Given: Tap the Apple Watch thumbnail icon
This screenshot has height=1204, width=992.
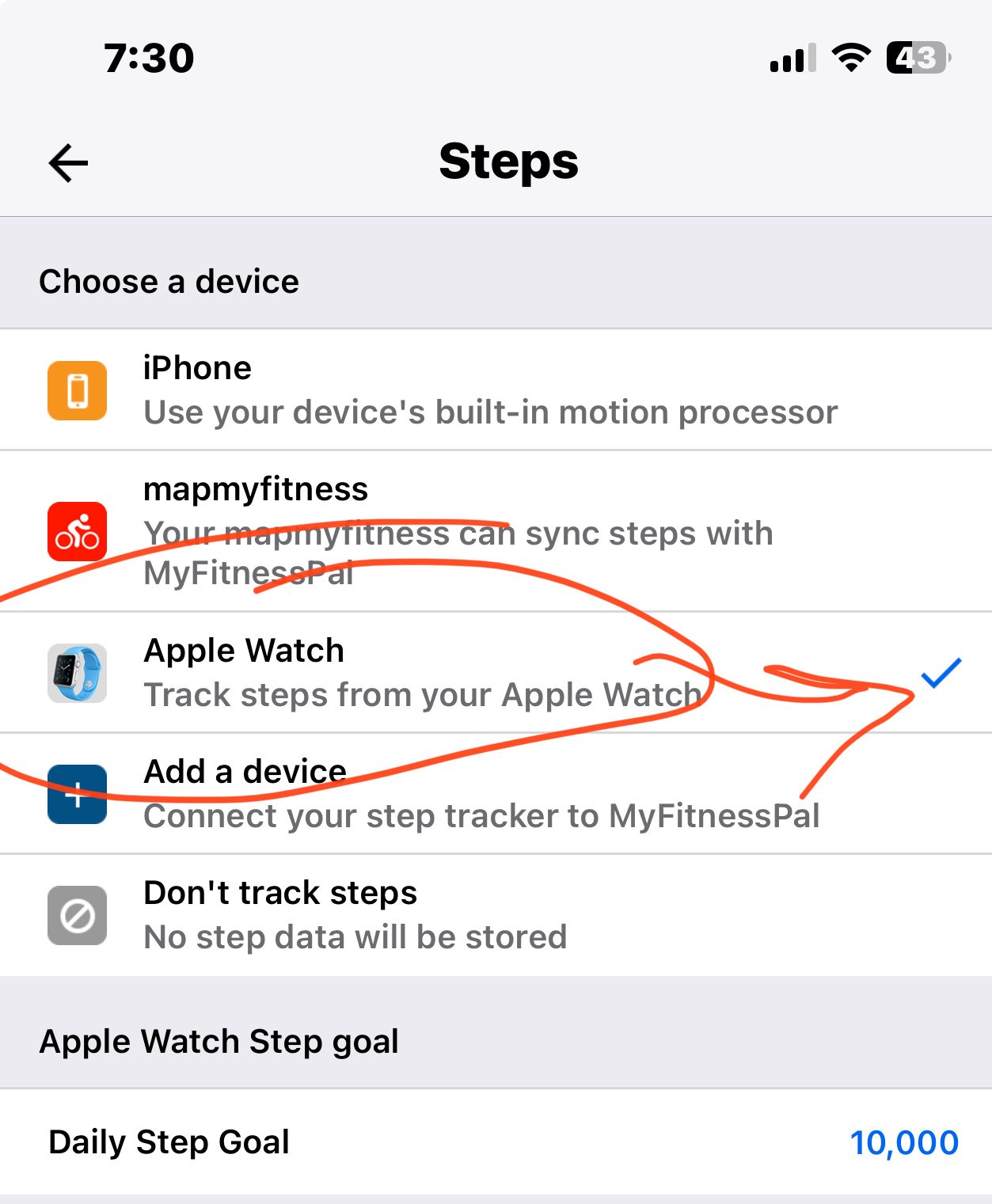Looking at the screenshot, I should point(77,673).
